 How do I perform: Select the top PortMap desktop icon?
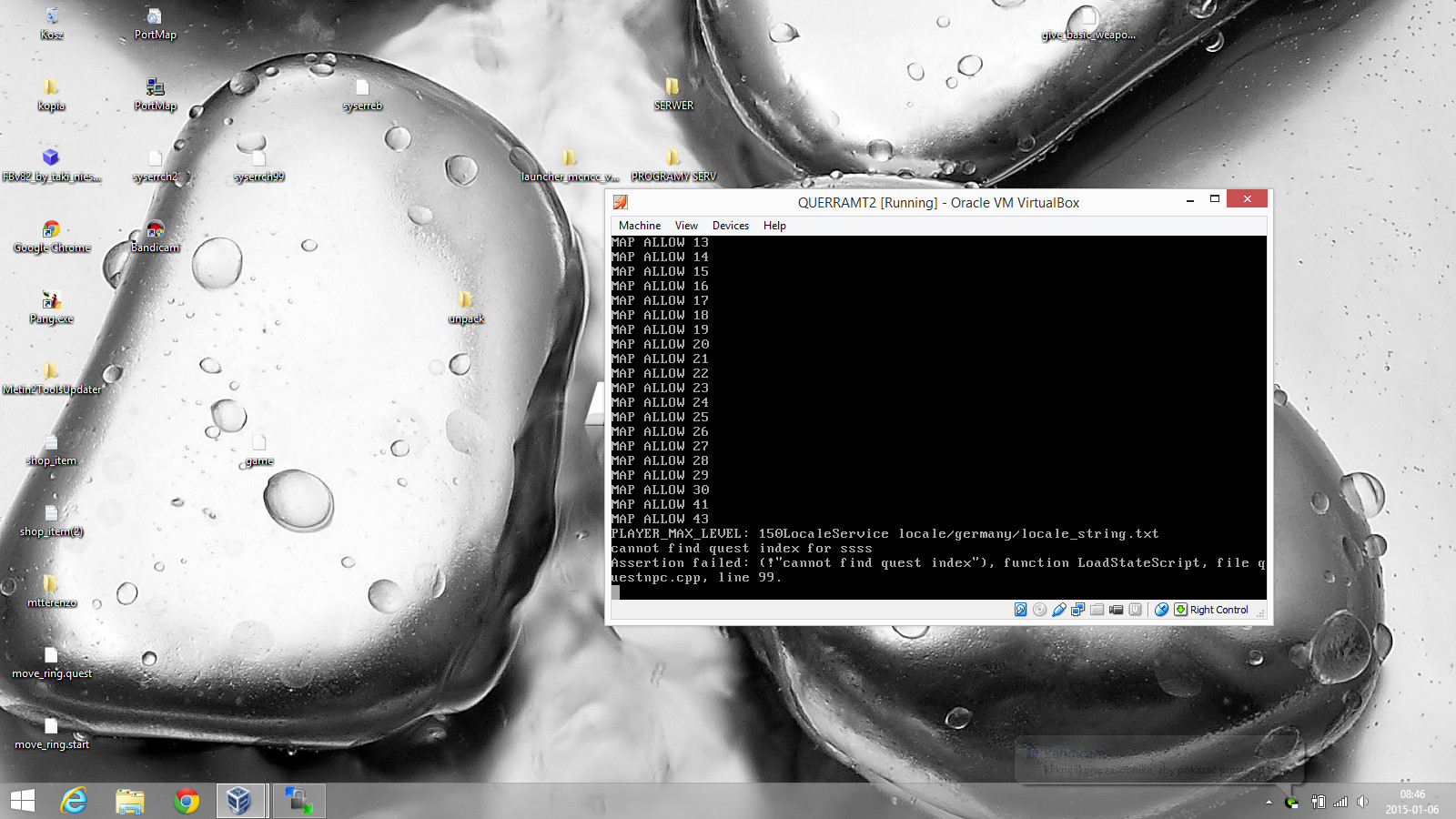coord(156,24)
